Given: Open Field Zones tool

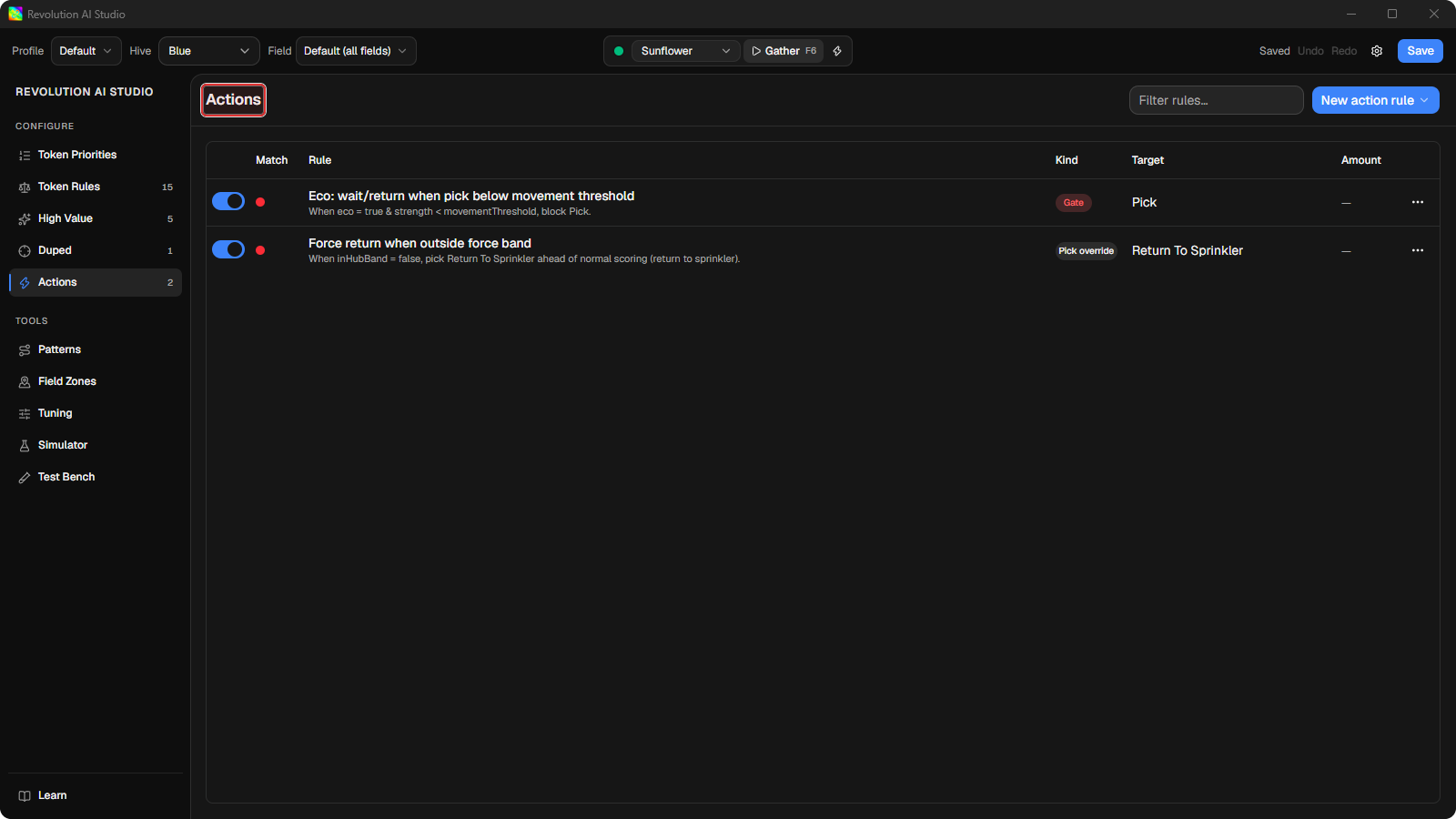Looking at the screenshot, I should coord(96,381).
